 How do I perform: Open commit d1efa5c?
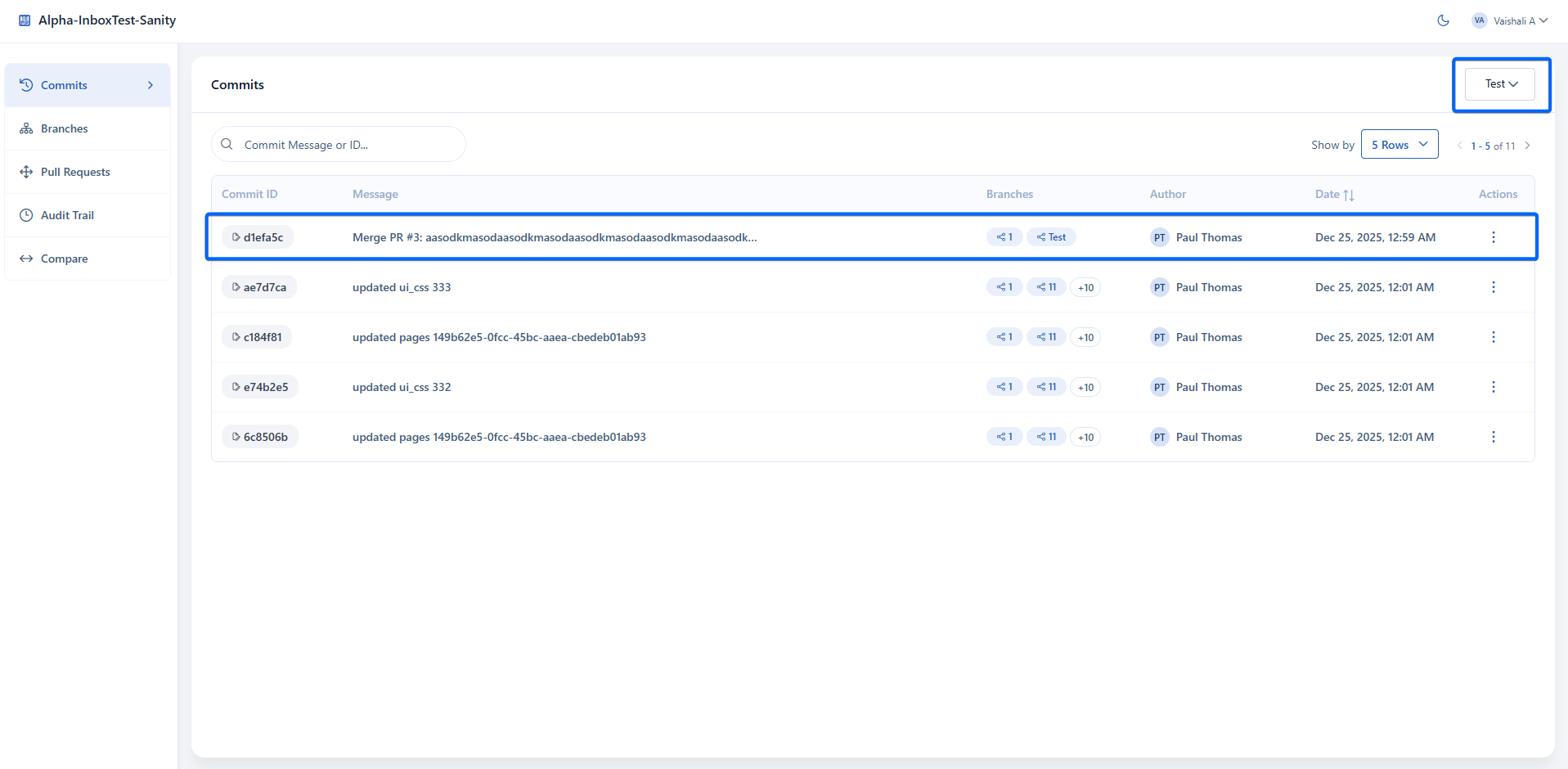click(x=258, y=237)
